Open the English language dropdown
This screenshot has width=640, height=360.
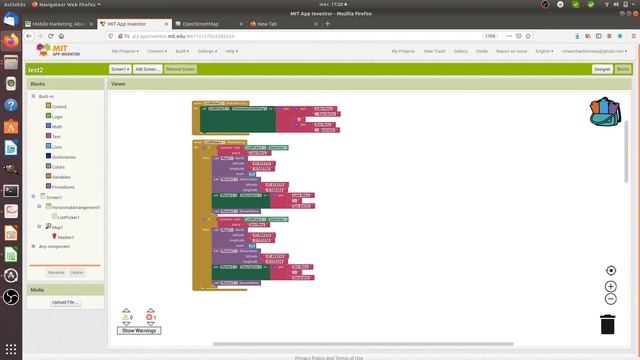pyautogui.click(x=544, y=51)
